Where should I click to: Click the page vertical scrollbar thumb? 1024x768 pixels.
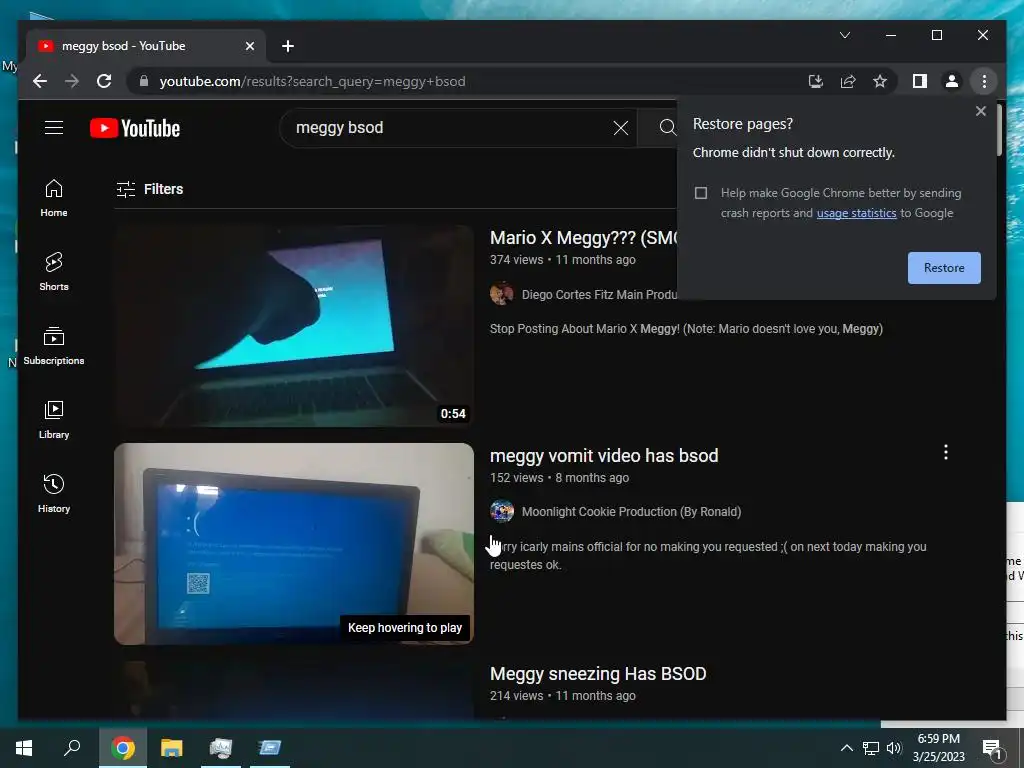pos(999,130)
